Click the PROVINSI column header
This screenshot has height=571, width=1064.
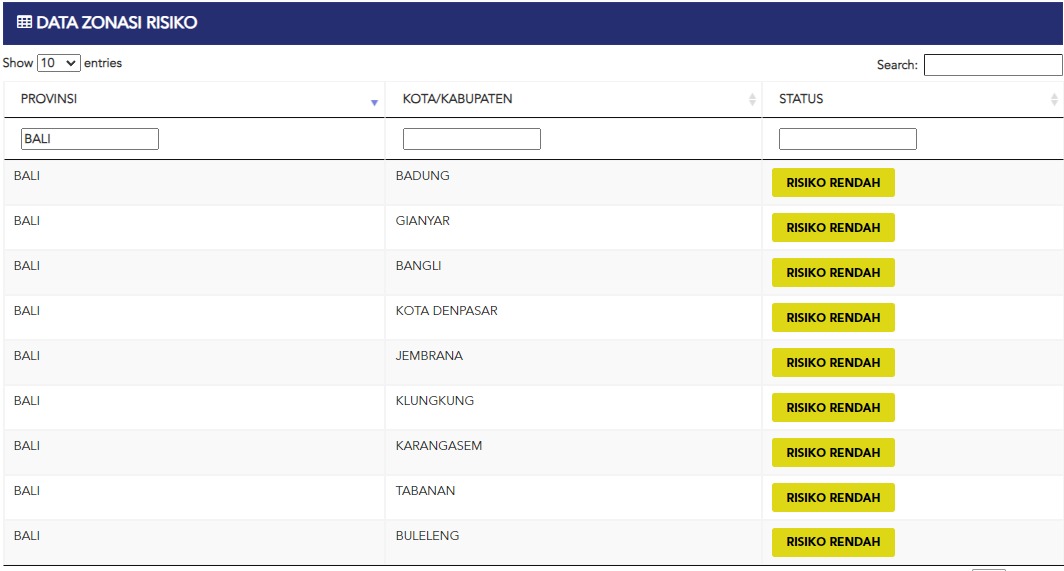point(50,99)
